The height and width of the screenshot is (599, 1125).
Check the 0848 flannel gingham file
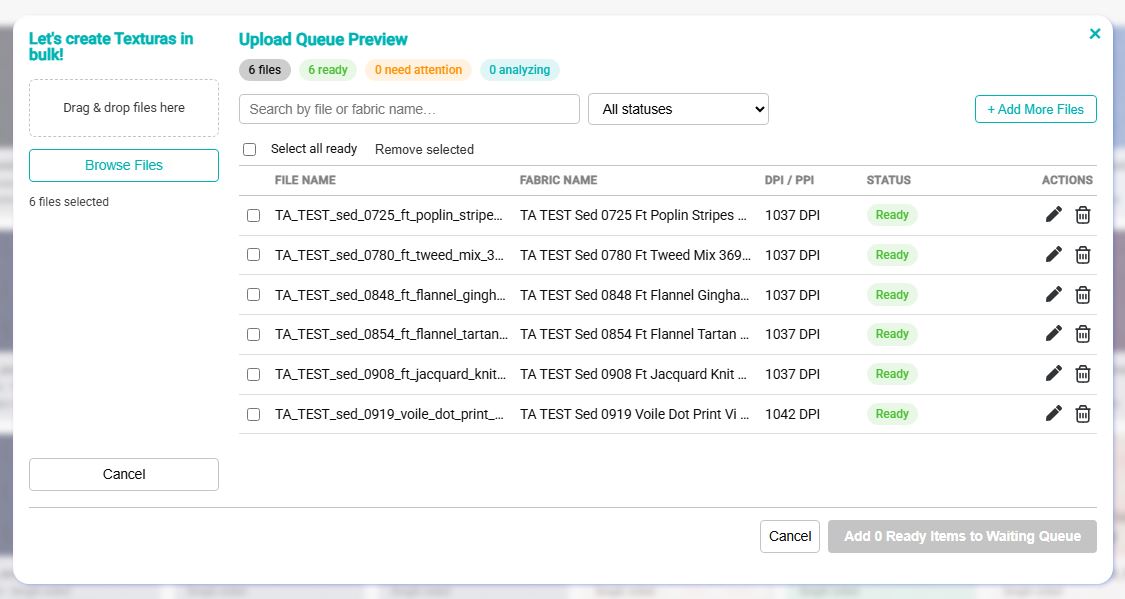click(x=253, y=295)
